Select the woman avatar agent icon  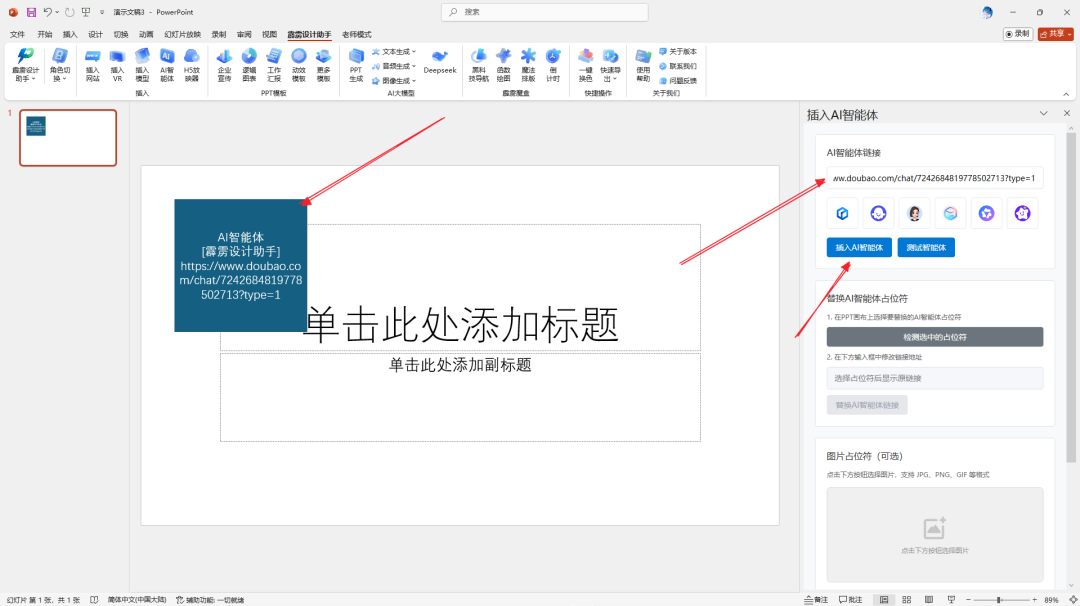coord(914,213)
